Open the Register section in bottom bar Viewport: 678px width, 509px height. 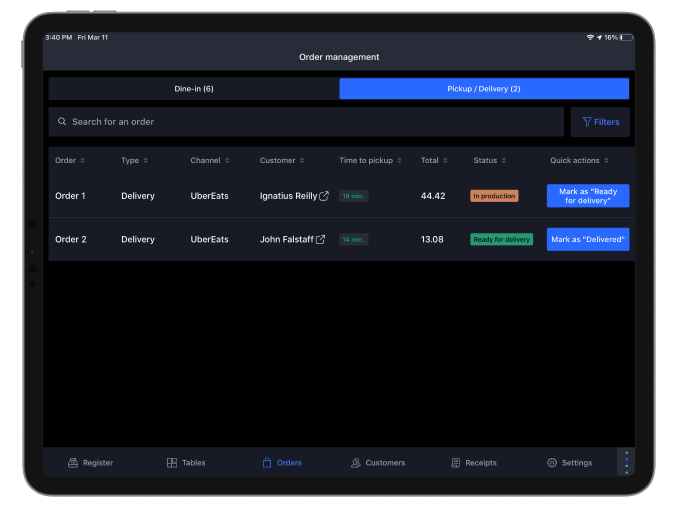point(90,463)
